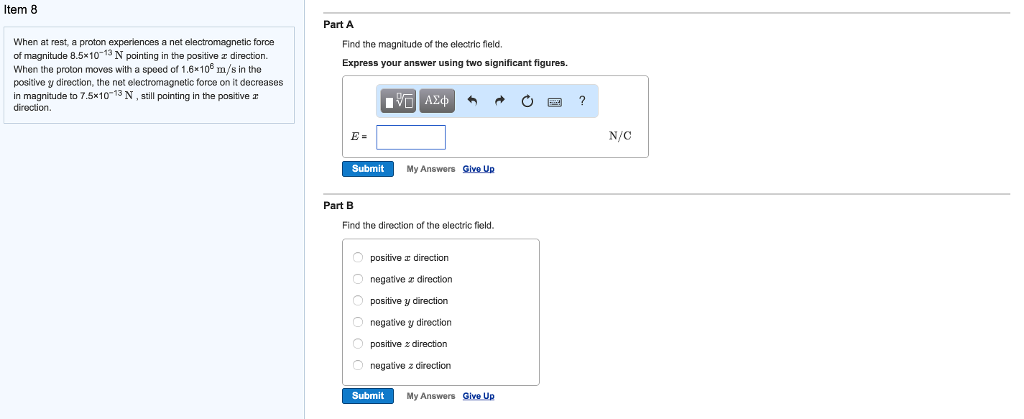
Task: Click the undo arrow in answer toolbar
Action: click(x=473, y=101)
